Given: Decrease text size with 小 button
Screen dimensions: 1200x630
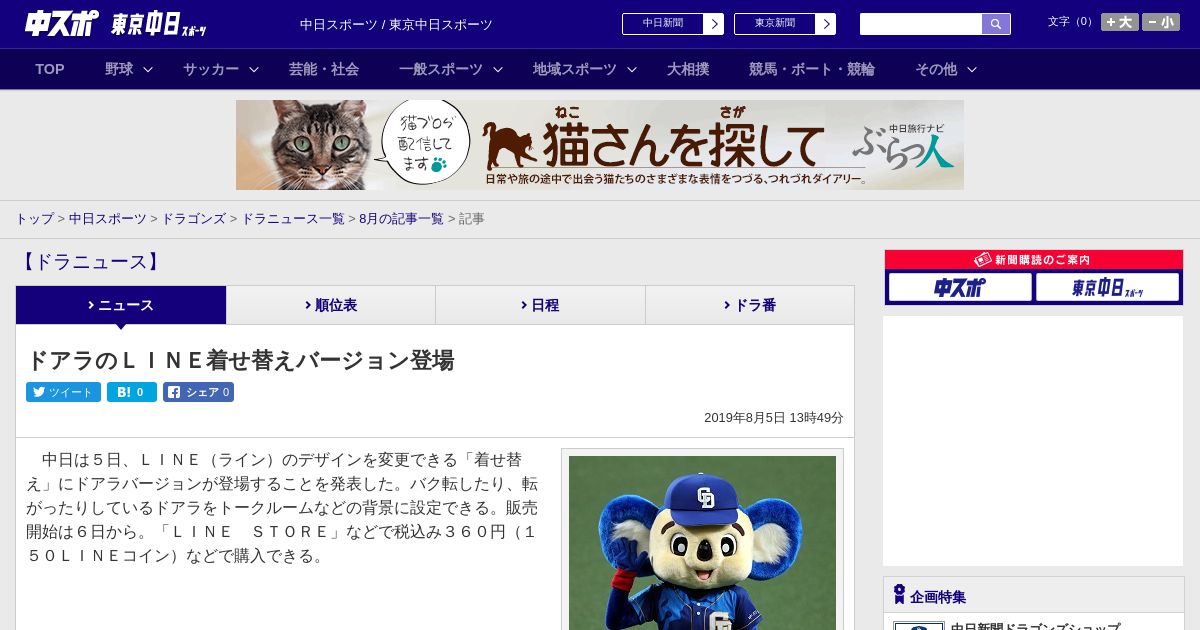Looking at the screenshot, I should tap(1161, 22).
